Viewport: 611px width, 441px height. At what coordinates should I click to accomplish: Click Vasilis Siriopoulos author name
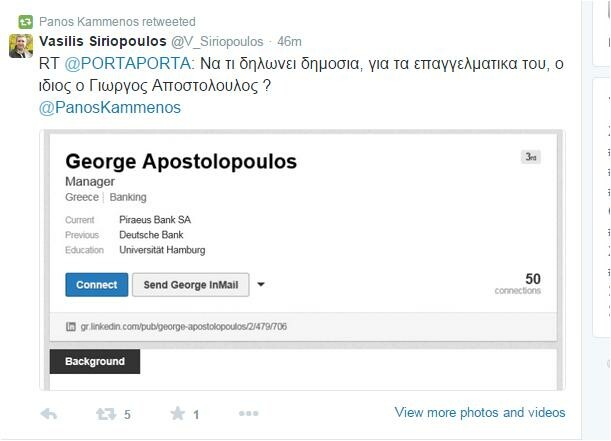point(103,41)
